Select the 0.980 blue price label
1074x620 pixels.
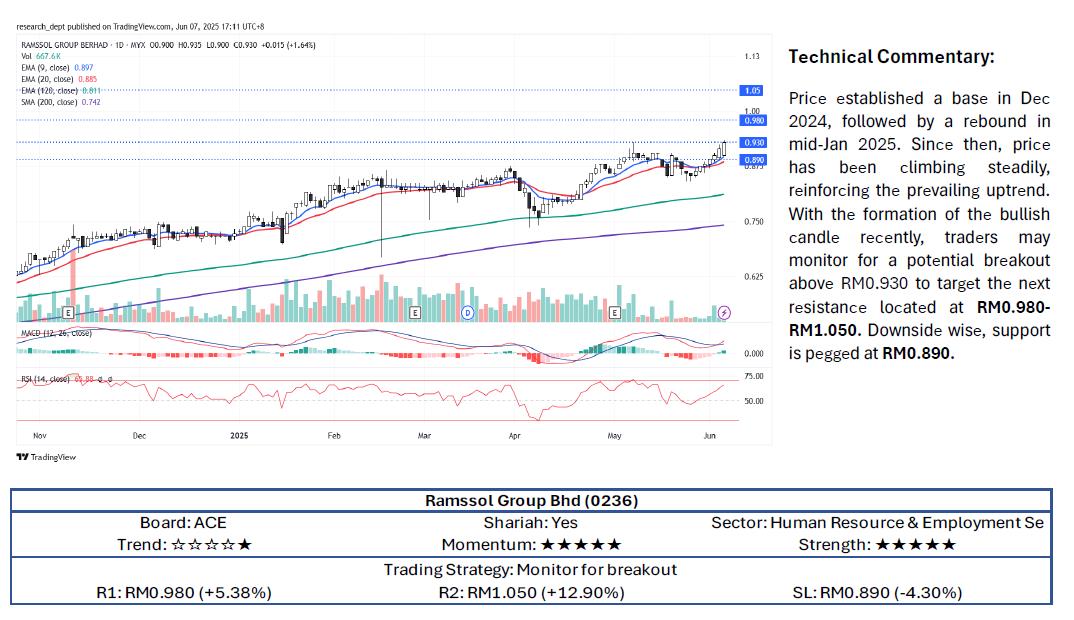753,121
